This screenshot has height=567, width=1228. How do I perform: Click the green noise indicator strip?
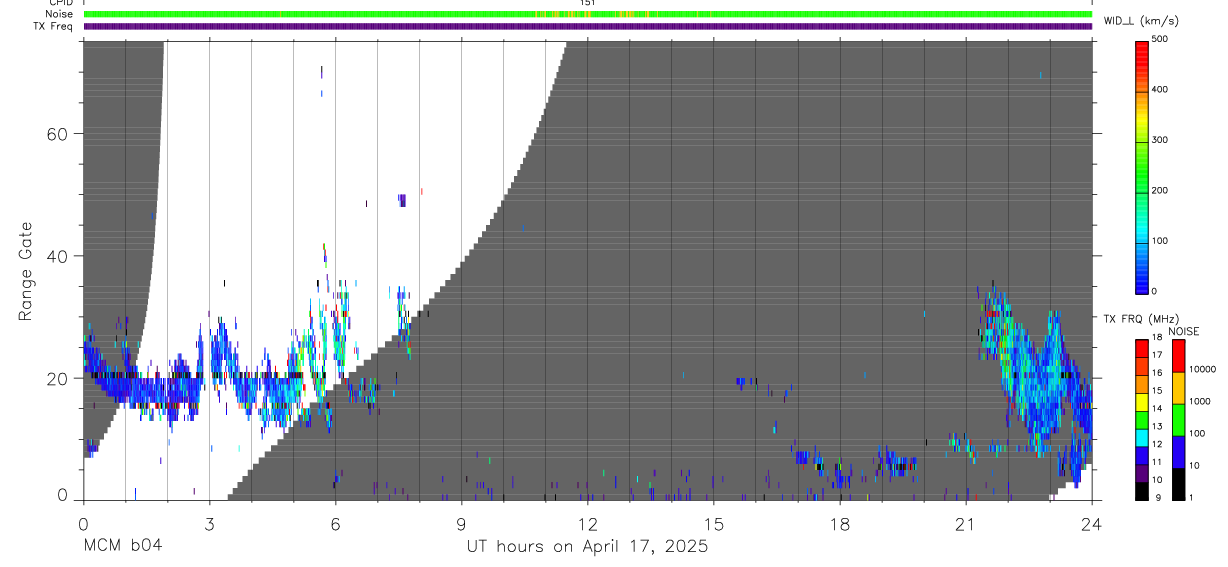[588, 15]
